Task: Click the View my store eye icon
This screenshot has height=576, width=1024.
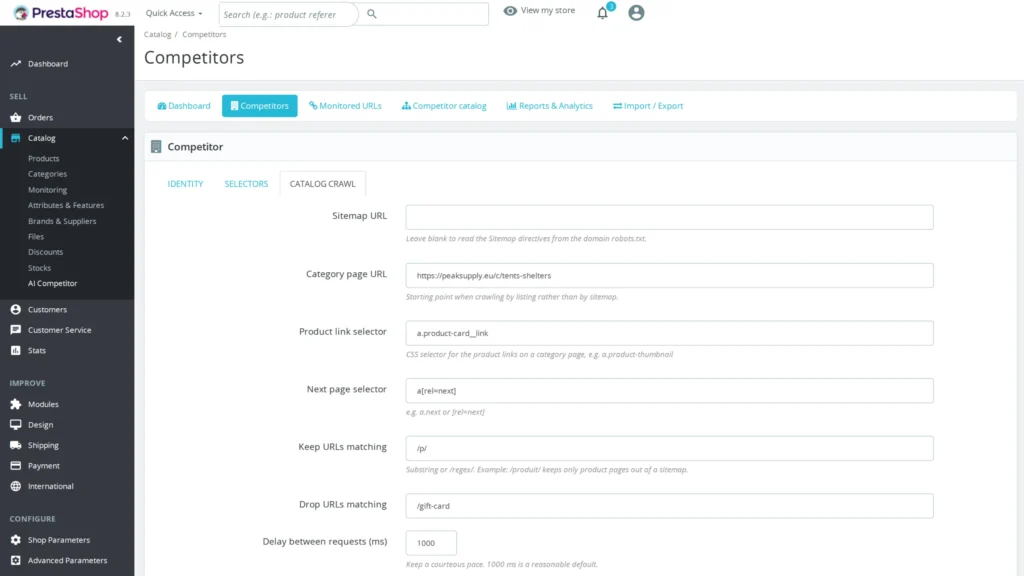Action: pyautogui.click(x=510, y=10)
